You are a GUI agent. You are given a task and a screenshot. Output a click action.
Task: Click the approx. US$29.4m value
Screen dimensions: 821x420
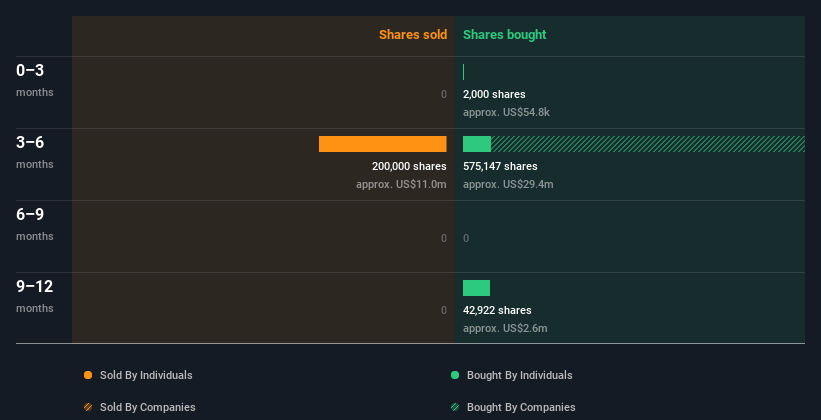coord(508,184)
